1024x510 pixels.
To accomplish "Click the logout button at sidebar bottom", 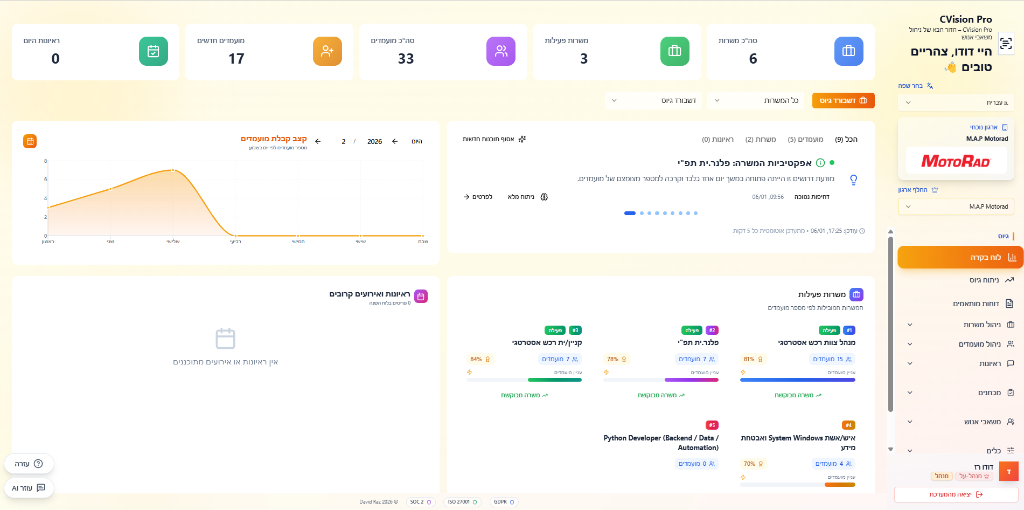I will 955,495.
